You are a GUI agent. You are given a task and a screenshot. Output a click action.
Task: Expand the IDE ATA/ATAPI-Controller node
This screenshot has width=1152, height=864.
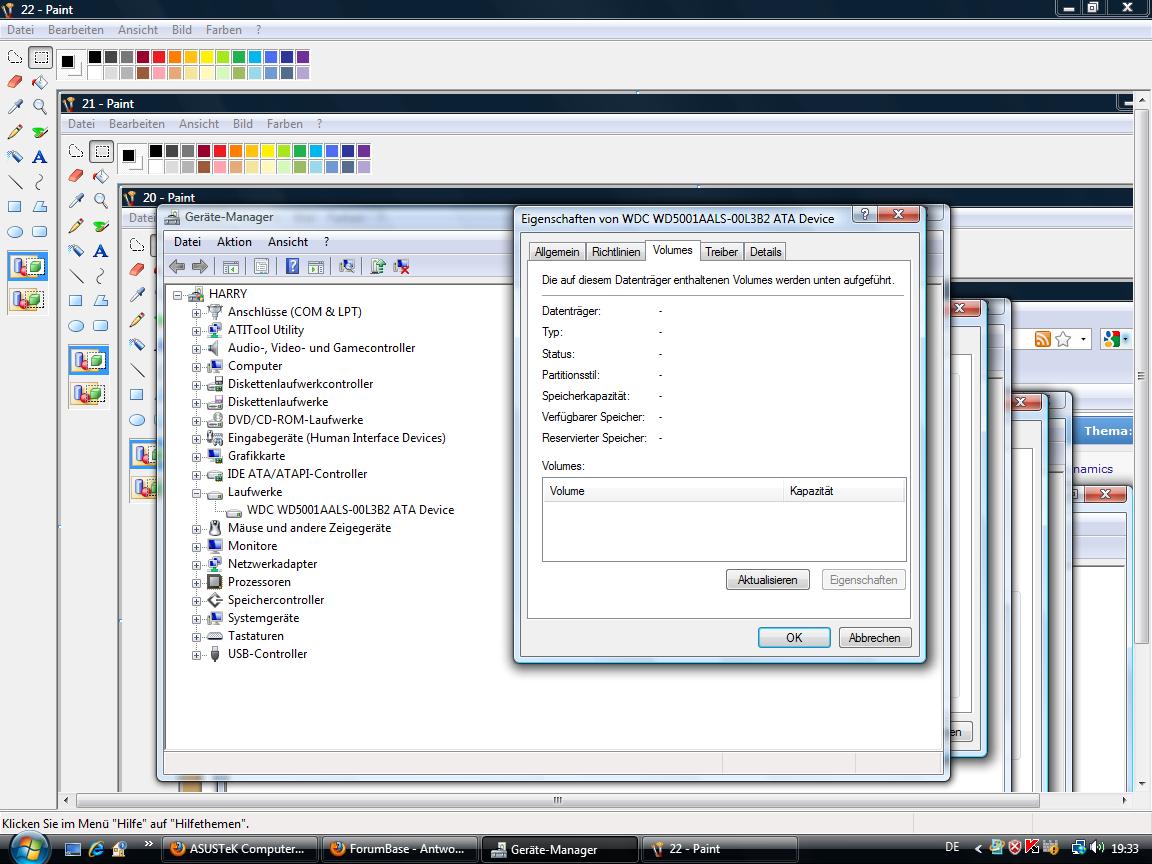196,475
